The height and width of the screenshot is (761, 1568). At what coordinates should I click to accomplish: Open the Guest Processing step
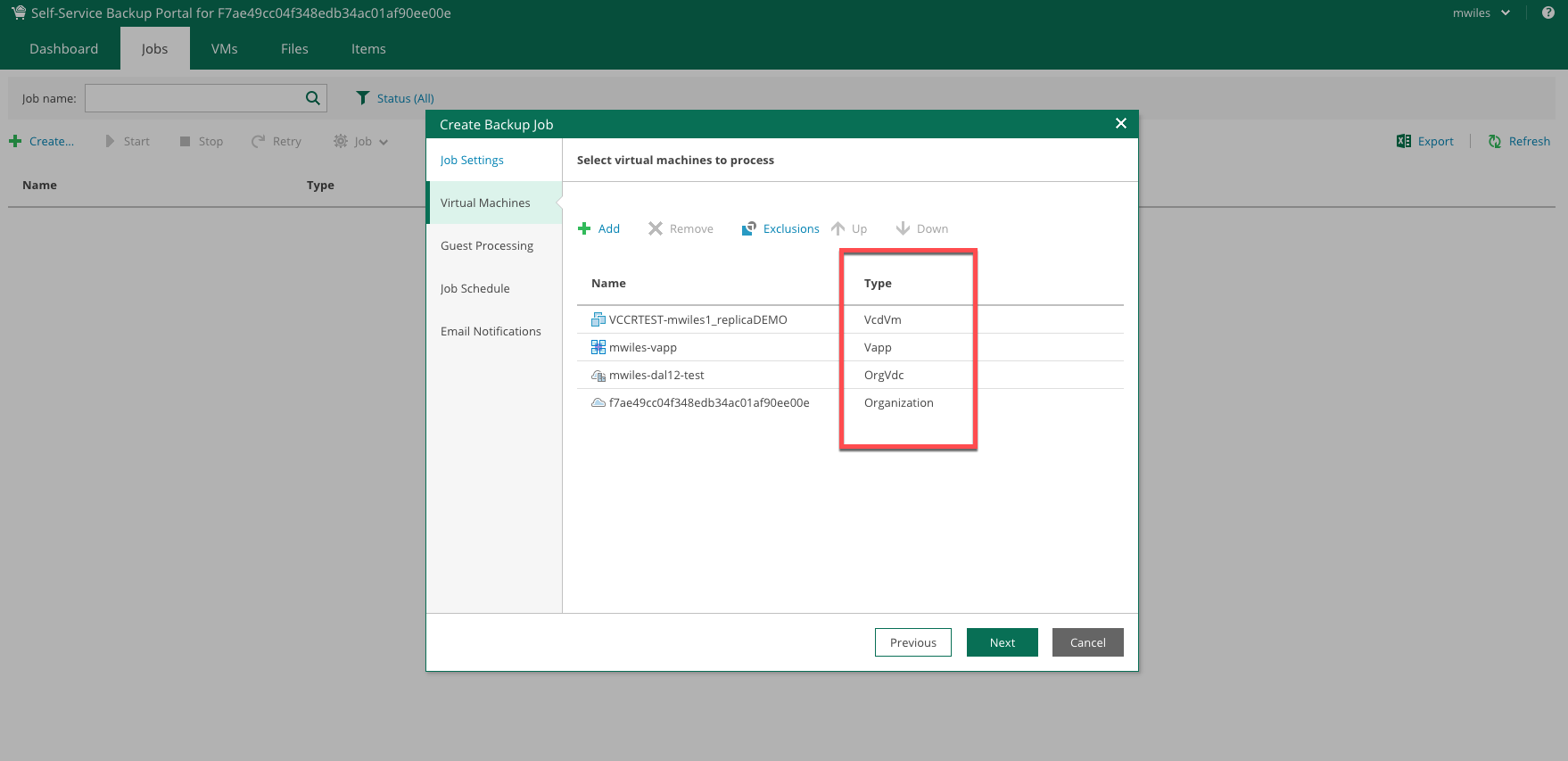coord(487,246)
